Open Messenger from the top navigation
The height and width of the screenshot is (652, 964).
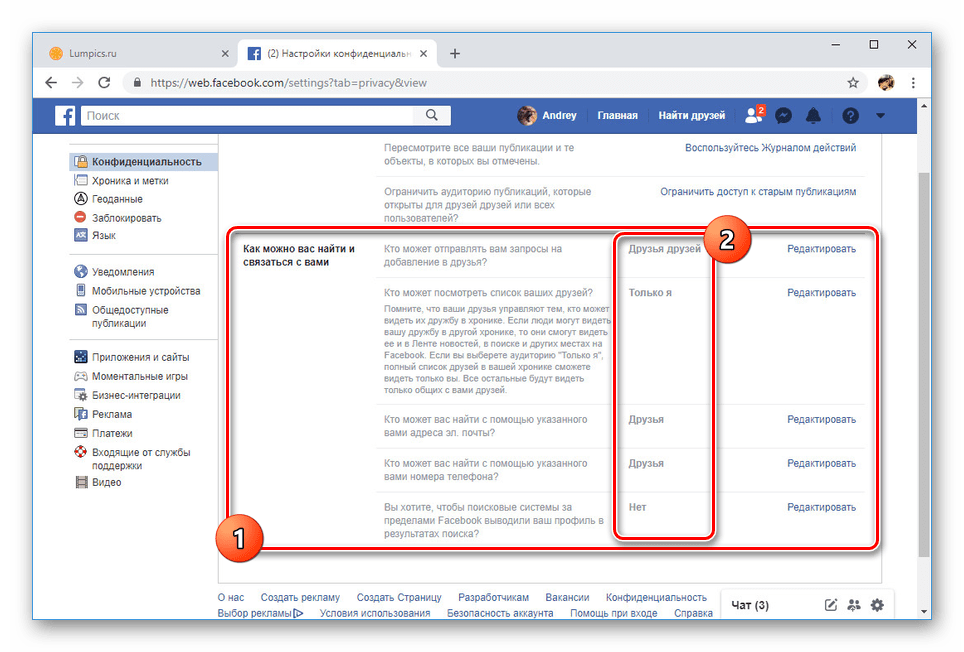coord(783,115)
